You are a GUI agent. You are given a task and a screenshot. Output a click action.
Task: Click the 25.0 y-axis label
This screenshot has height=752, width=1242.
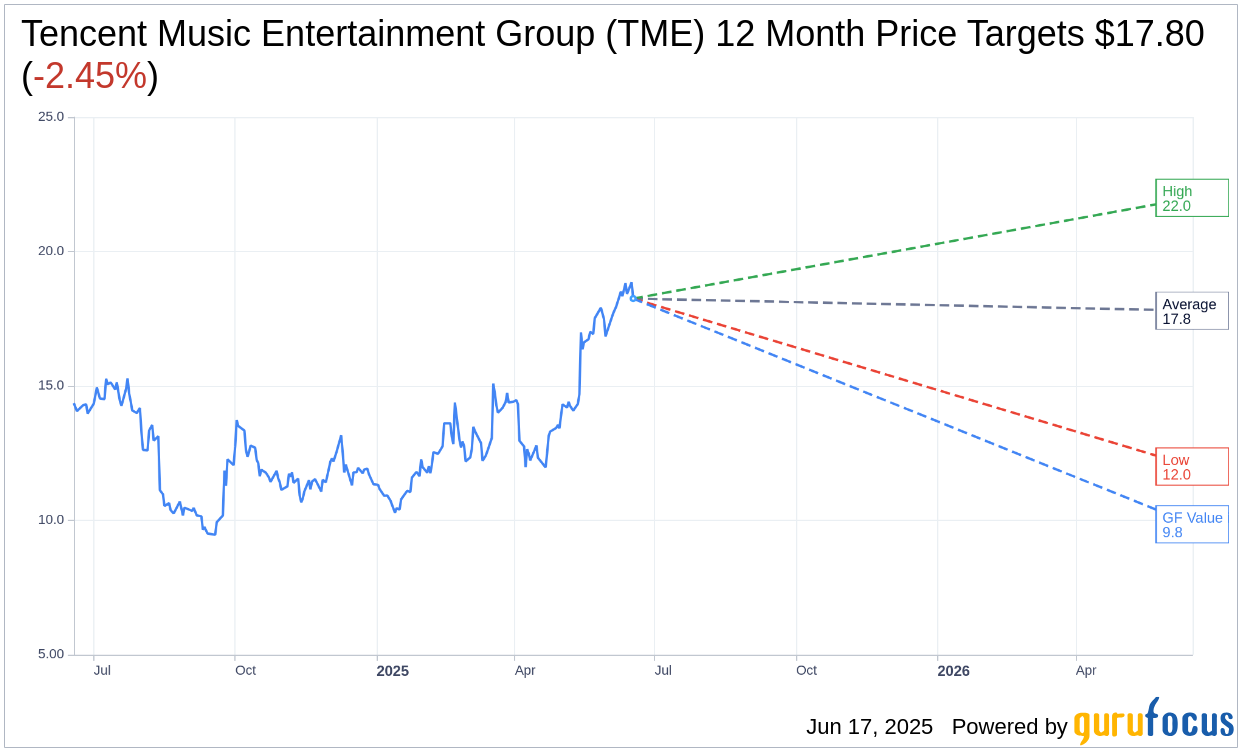[51, 116]
